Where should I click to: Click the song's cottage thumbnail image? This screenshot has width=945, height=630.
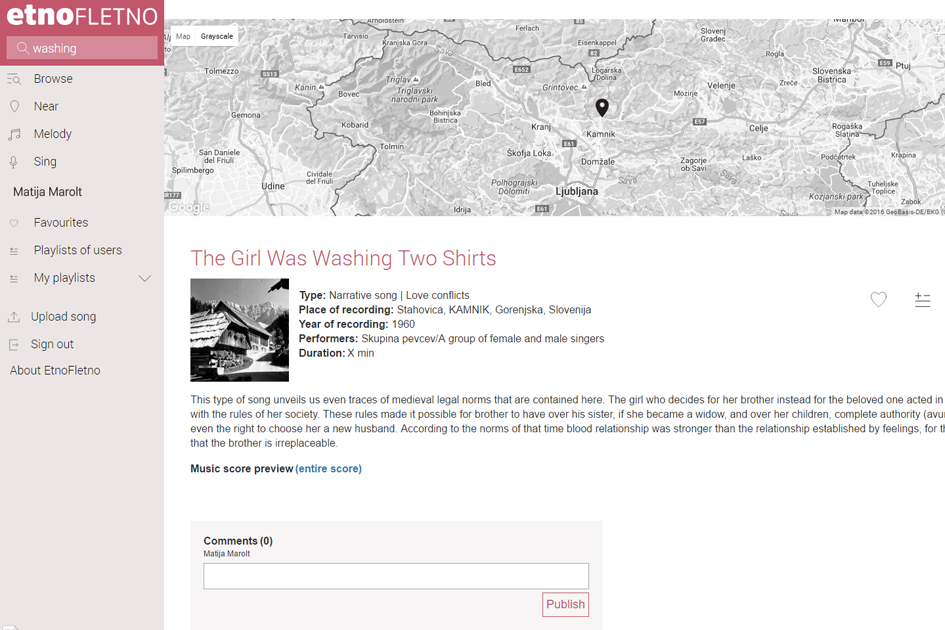239,330
